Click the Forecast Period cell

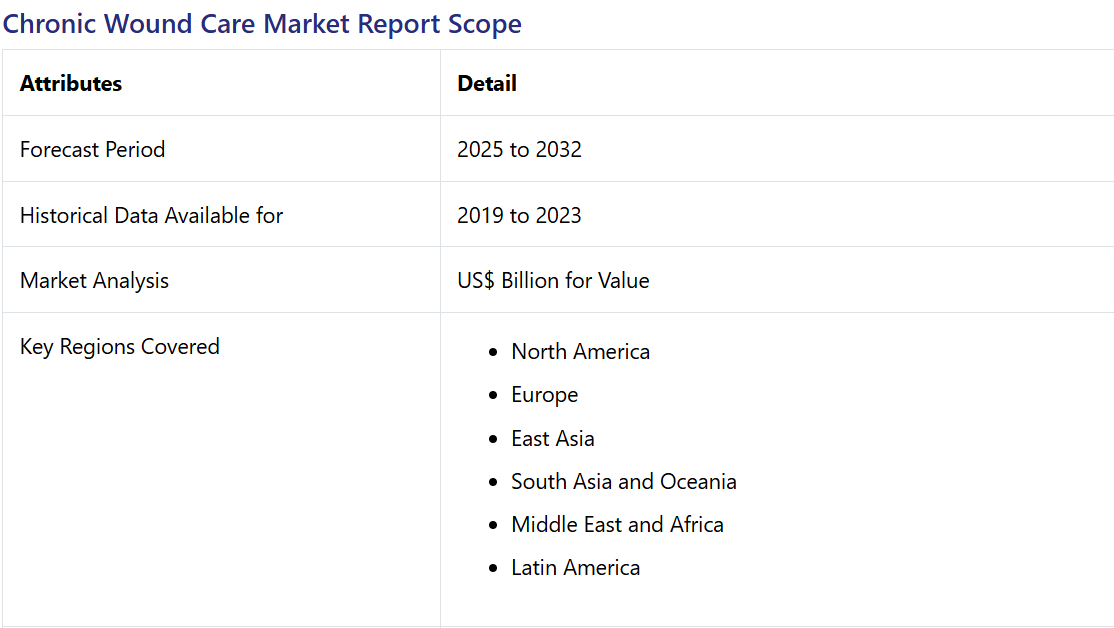[x=92, y=150]
